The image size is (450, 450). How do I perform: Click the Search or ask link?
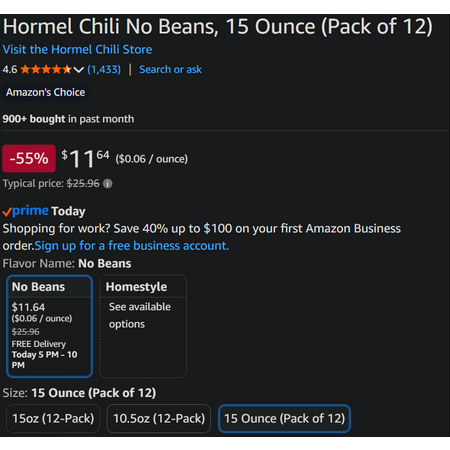(170, 69)
